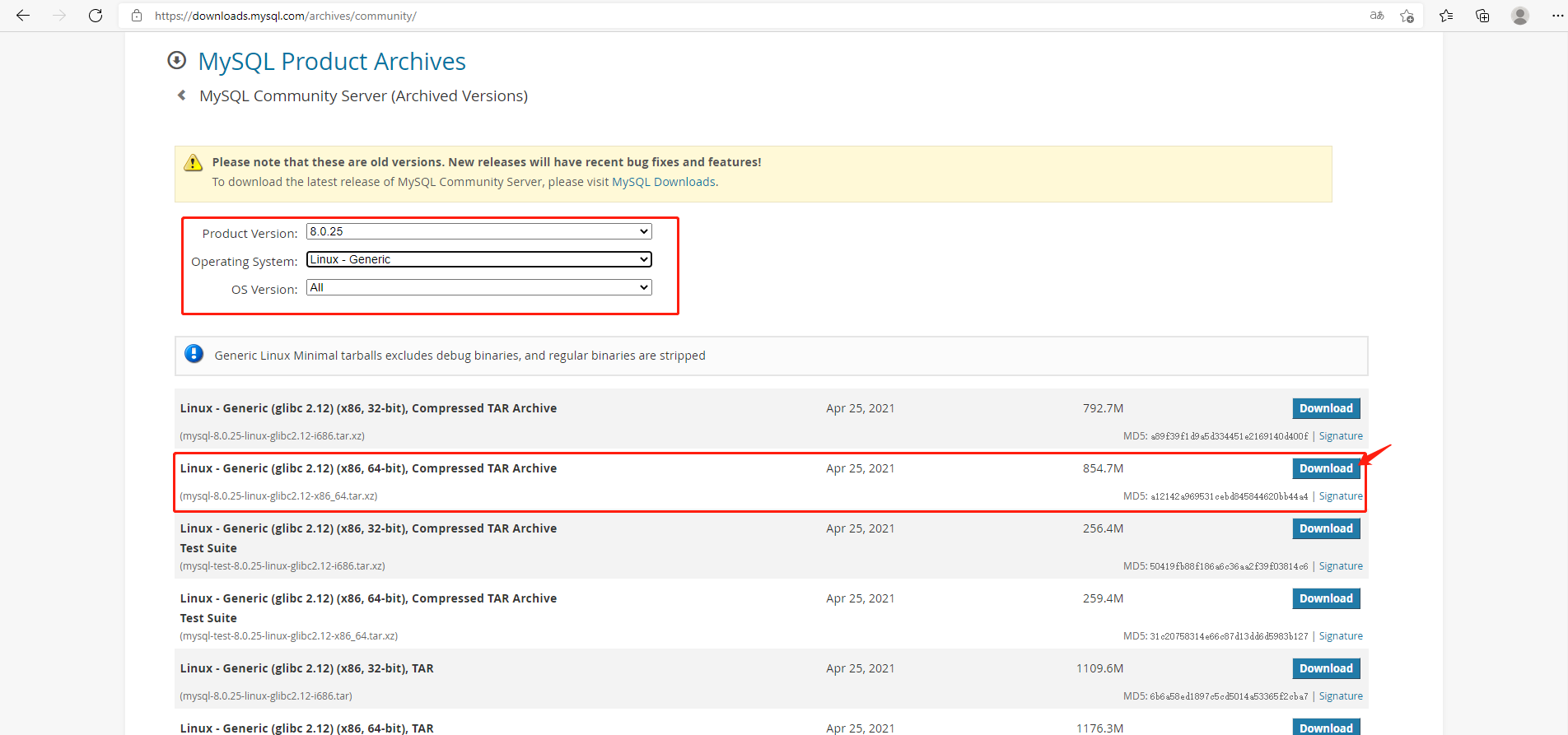
Task: Click the 1109.6M file size
Action: [1099, 668]
